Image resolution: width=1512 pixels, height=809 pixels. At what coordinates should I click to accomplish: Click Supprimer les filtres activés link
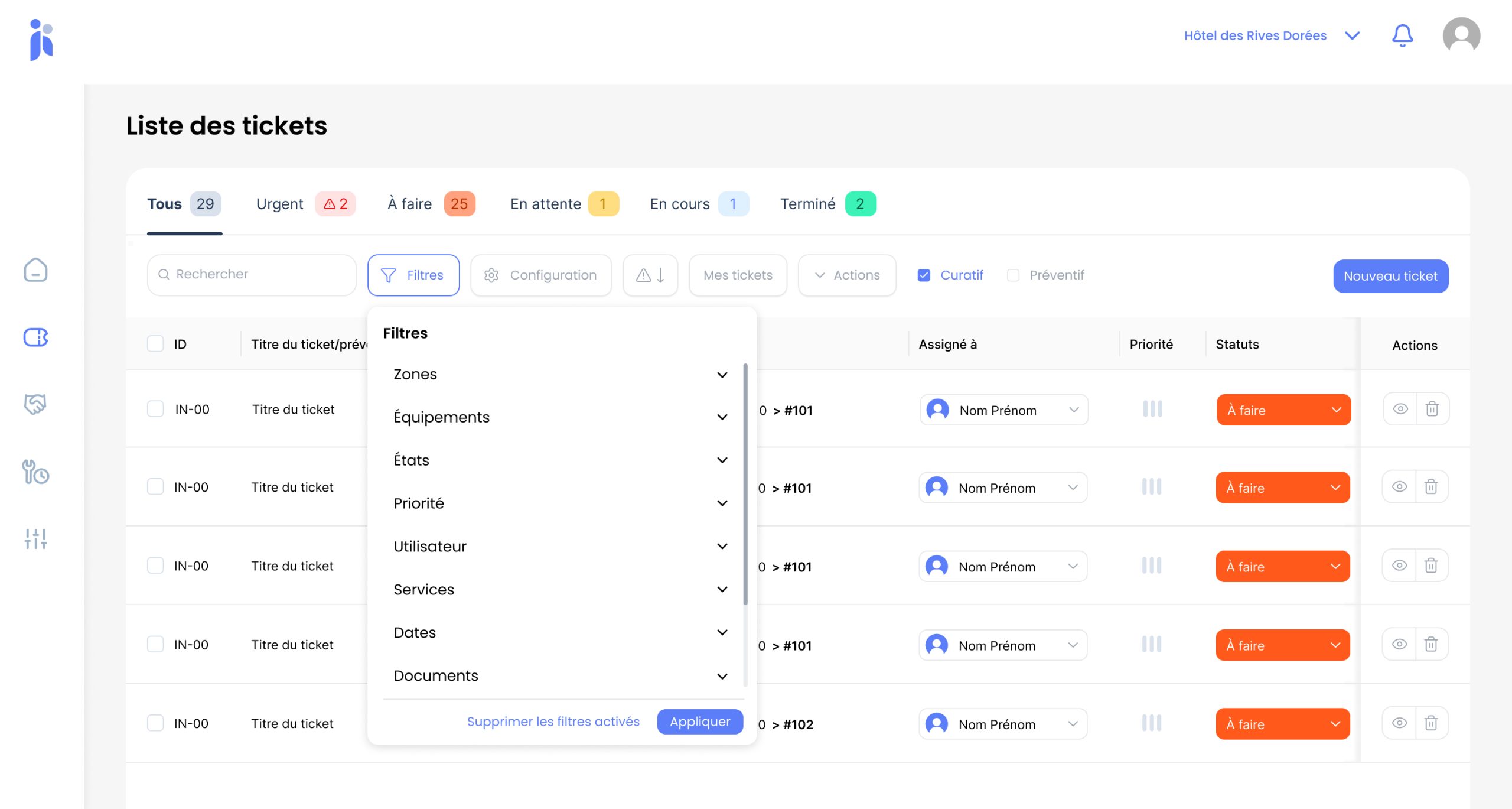[x=553, y=722]
